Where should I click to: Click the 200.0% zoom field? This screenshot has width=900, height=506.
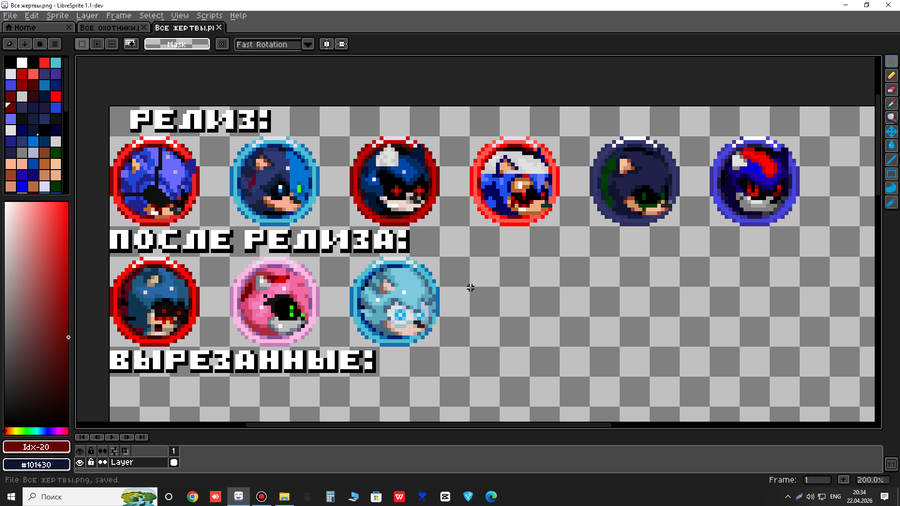871,480
